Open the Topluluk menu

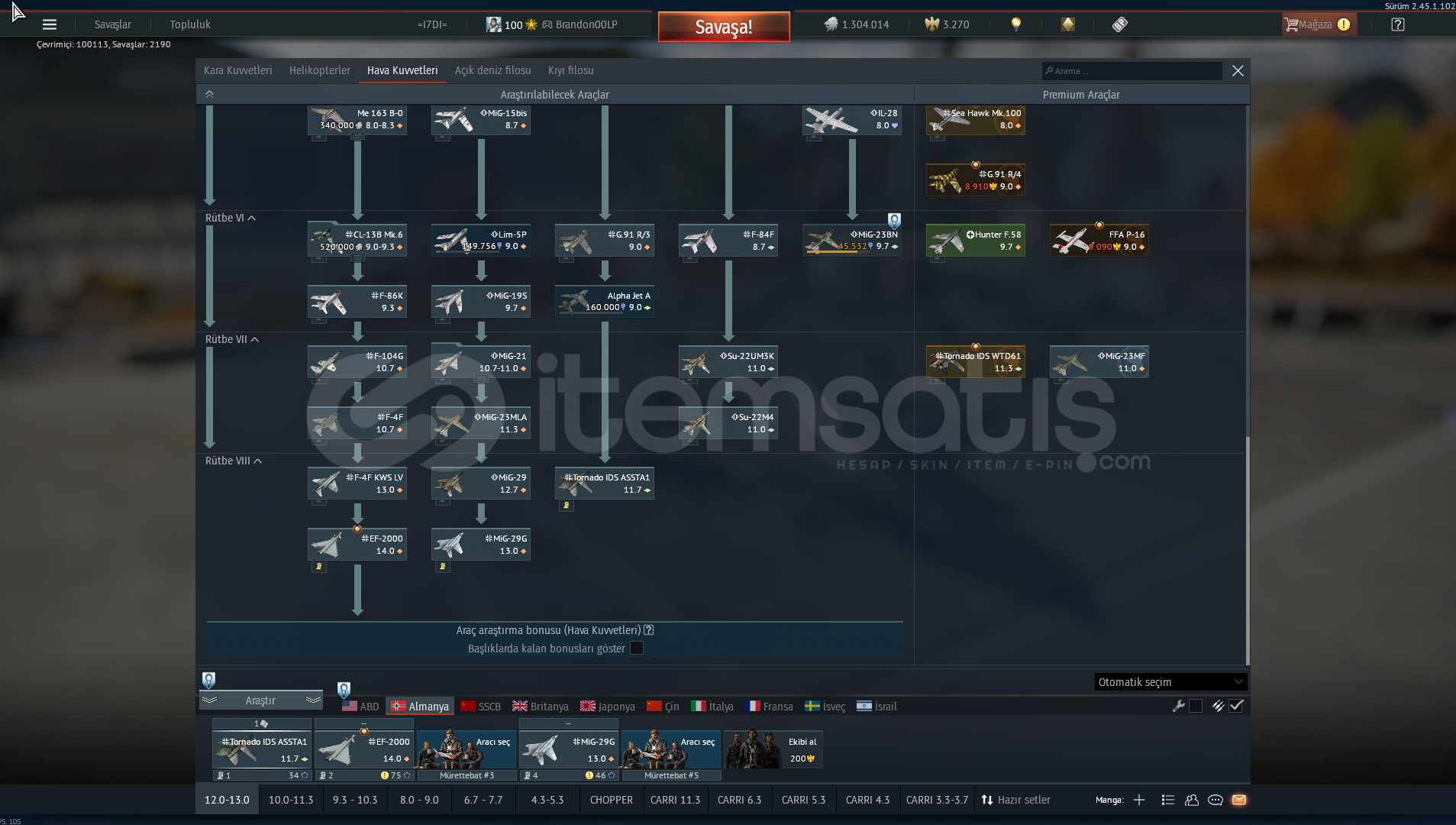point(190,24)
